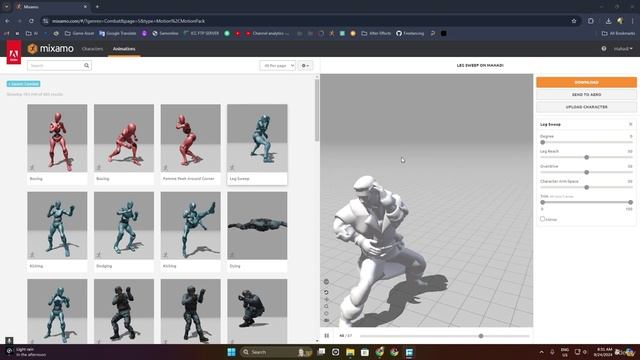Open the After Effects bookmark folder

(x=376, y=33)
